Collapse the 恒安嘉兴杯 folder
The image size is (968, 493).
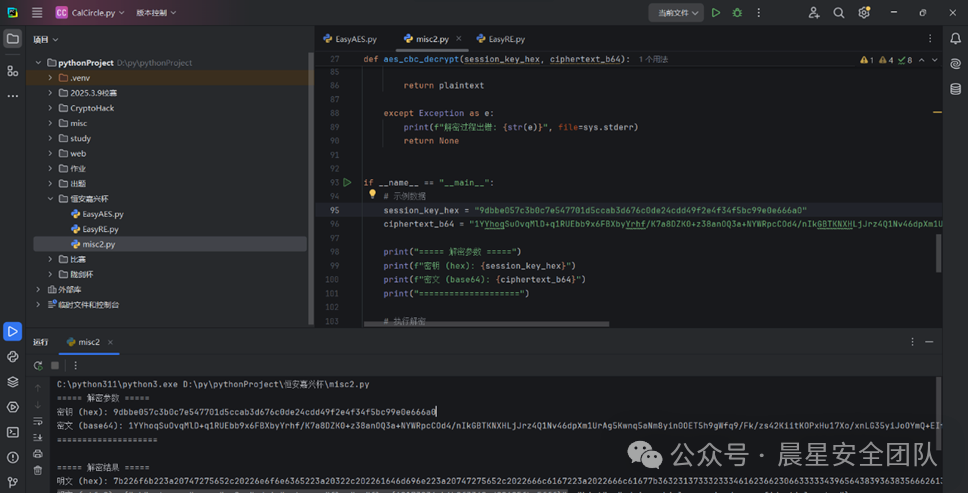pyautogui.click(x=50, y=199)
